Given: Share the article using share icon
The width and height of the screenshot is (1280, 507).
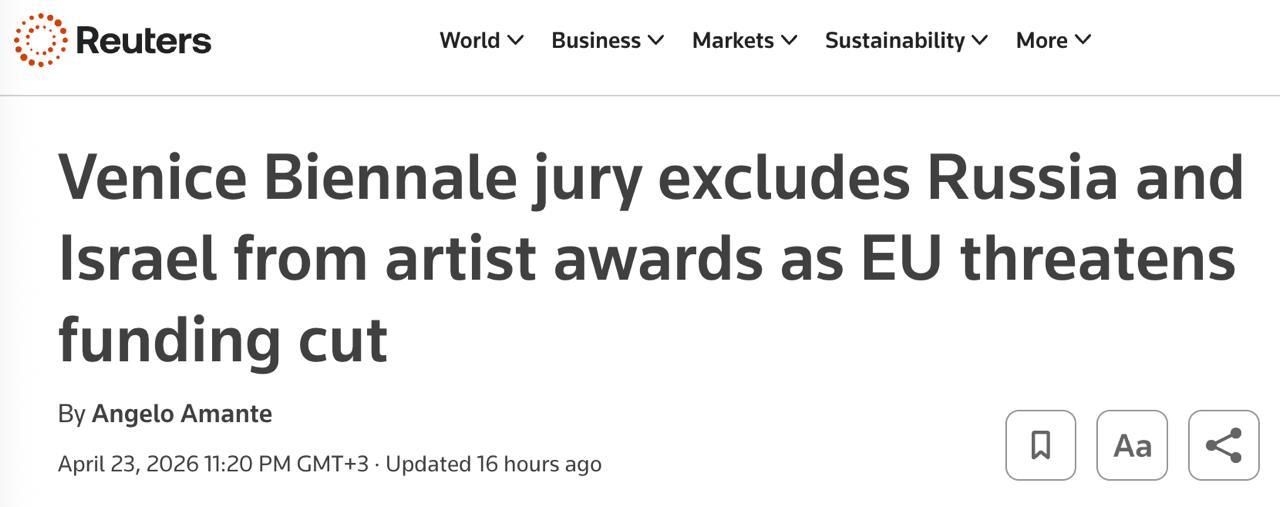Looking at the screenshot, I should (x=1223, y=445).
